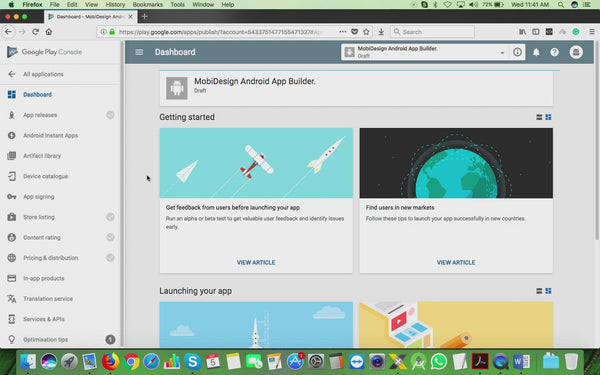Switch Launching your app to list view
The width and height of the screenshot is (600, 375).
[539, 291]
